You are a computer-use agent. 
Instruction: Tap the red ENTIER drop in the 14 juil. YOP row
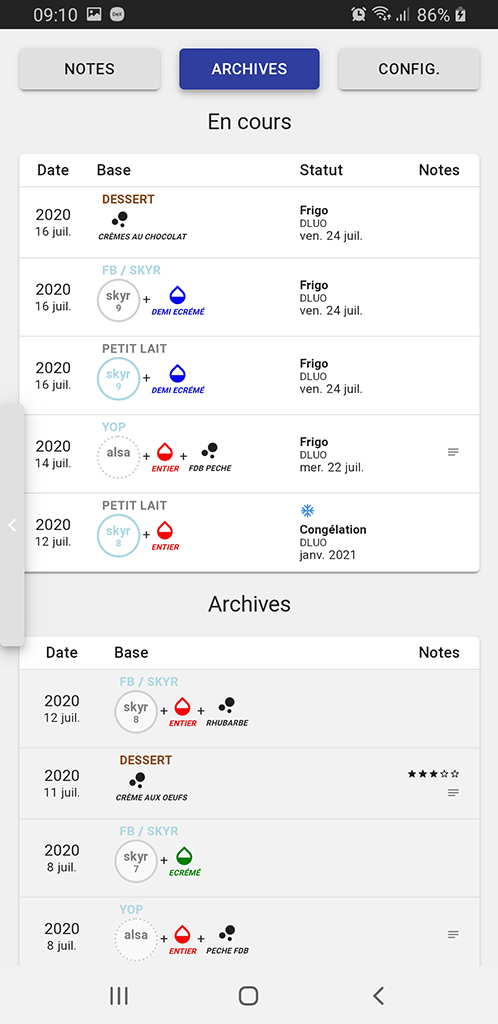pyautogui.click(x=164, y=452)
